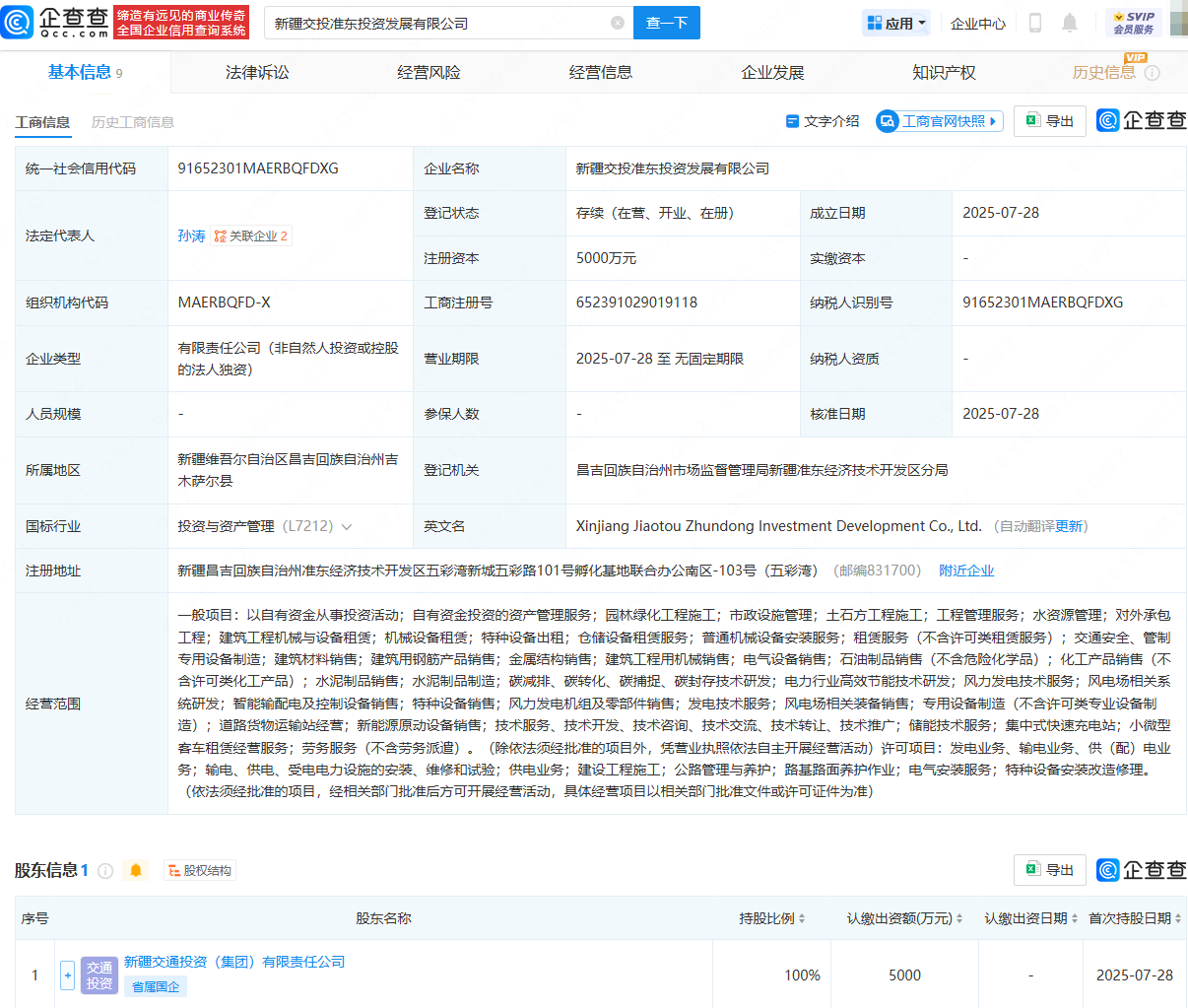
Task: Open the 附近企业 nearby companies link
Action: coord(966,571)
